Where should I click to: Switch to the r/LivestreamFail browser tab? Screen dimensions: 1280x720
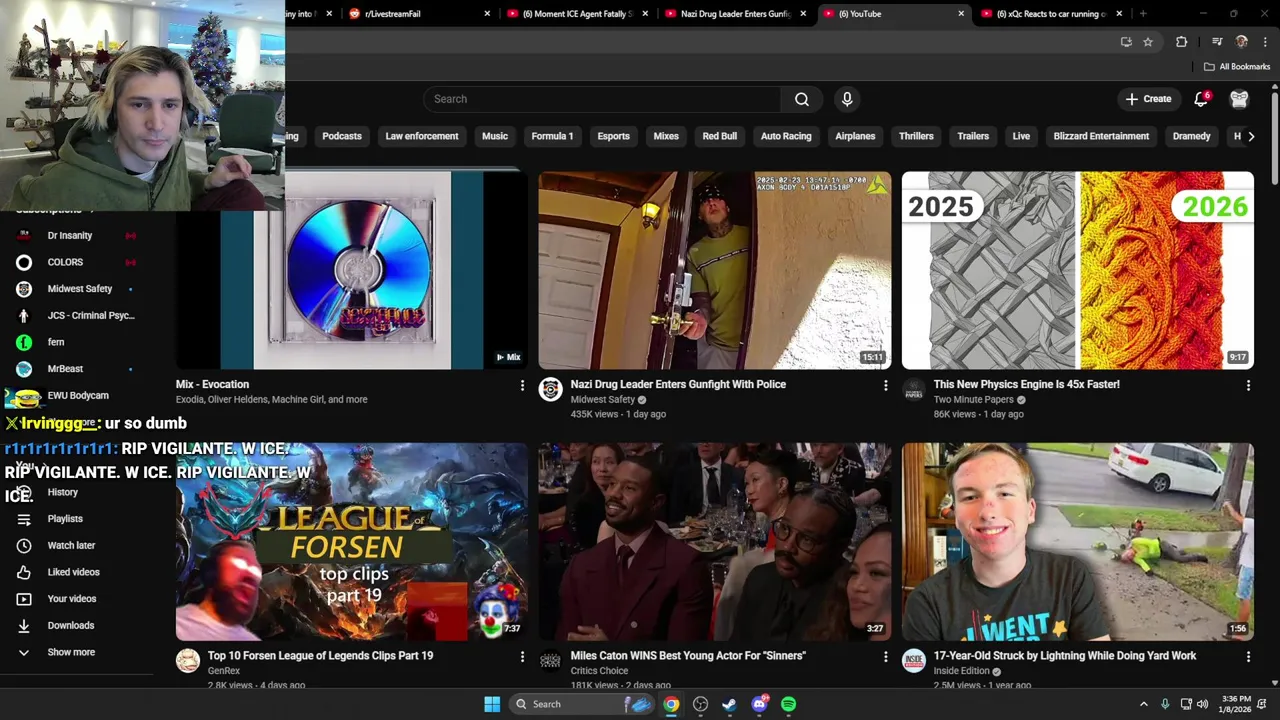pos(419,14)
